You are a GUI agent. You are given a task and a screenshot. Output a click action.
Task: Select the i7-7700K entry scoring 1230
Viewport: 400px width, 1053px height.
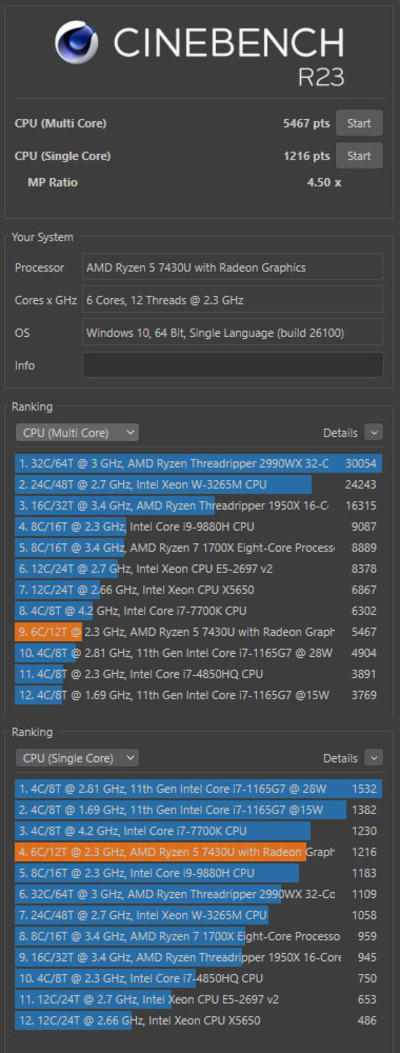tap(199, 831)
